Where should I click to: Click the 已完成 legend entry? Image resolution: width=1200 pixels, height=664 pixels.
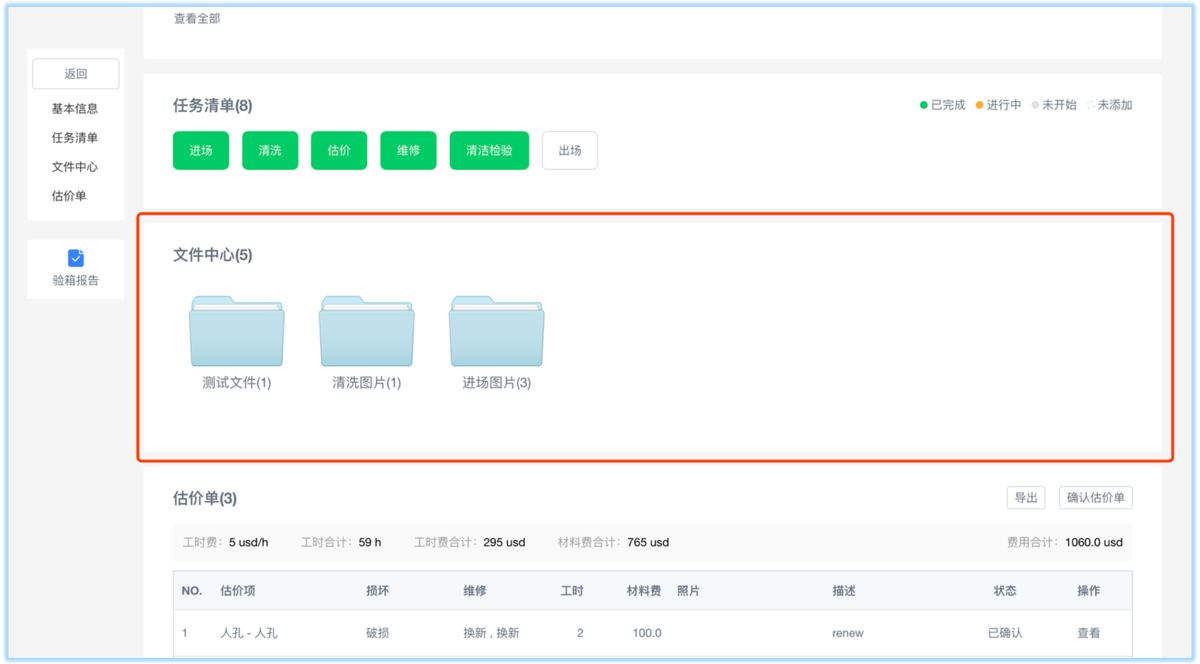click(943, 105)
